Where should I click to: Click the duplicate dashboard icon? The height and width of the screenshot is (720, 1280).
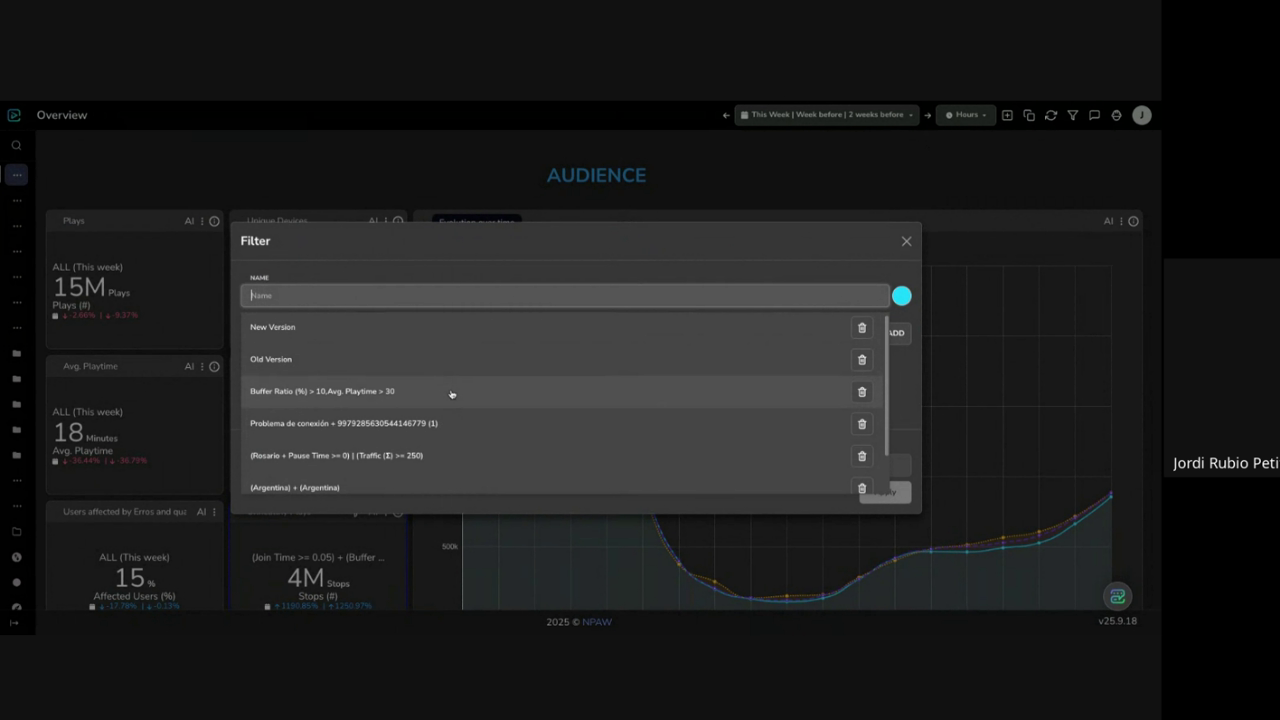point(1029,115)
